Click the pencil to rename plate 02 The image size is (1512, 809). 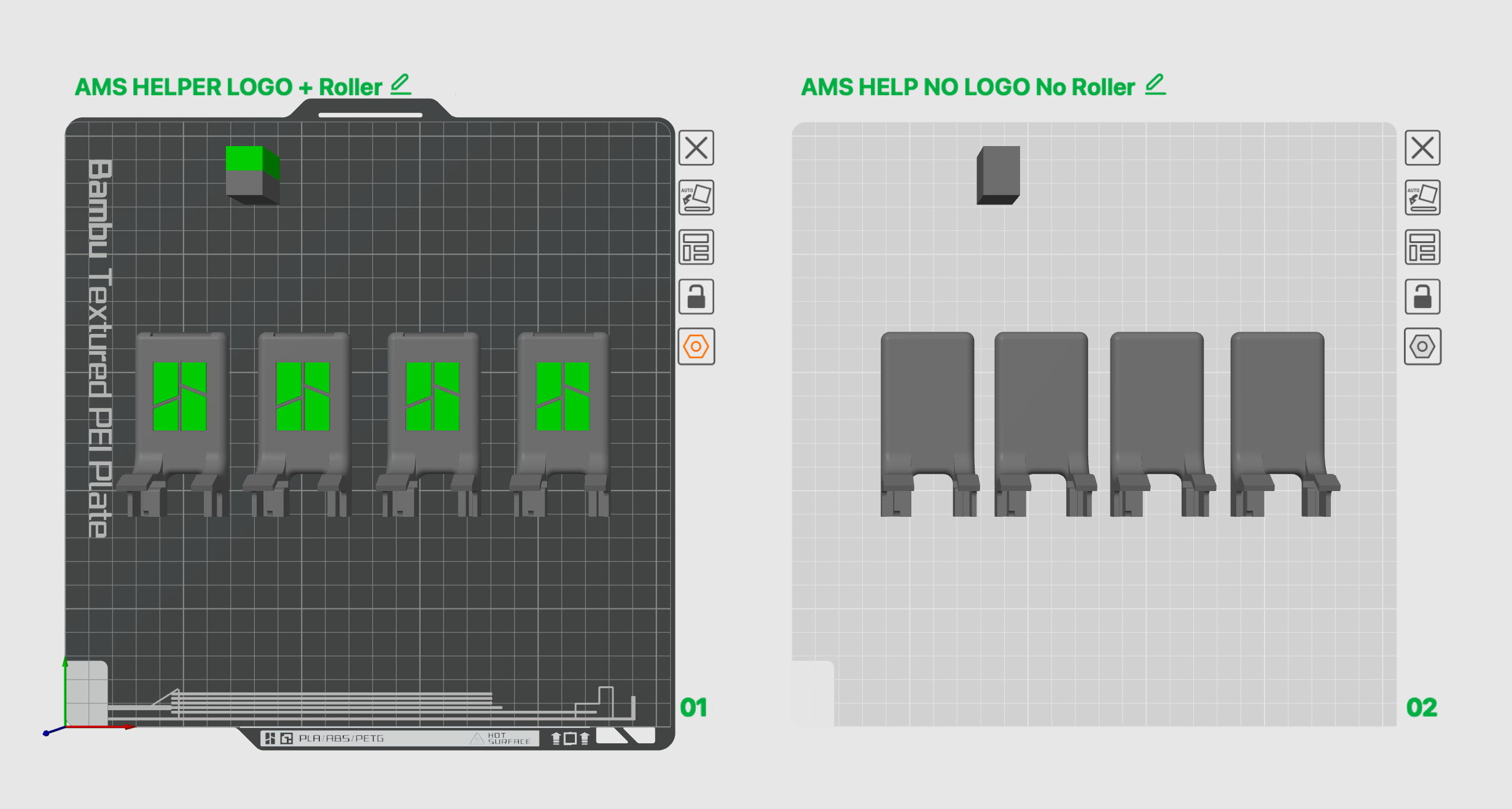click(x=1155, y=86)
